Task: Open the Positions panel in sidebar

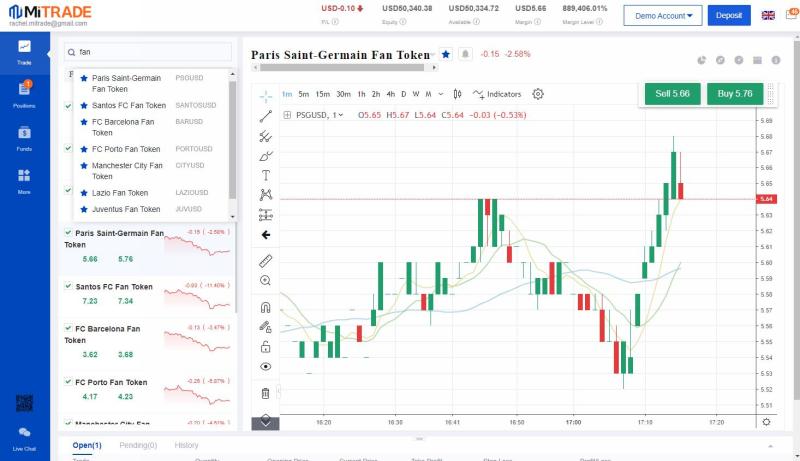Action: click(24, 94)
